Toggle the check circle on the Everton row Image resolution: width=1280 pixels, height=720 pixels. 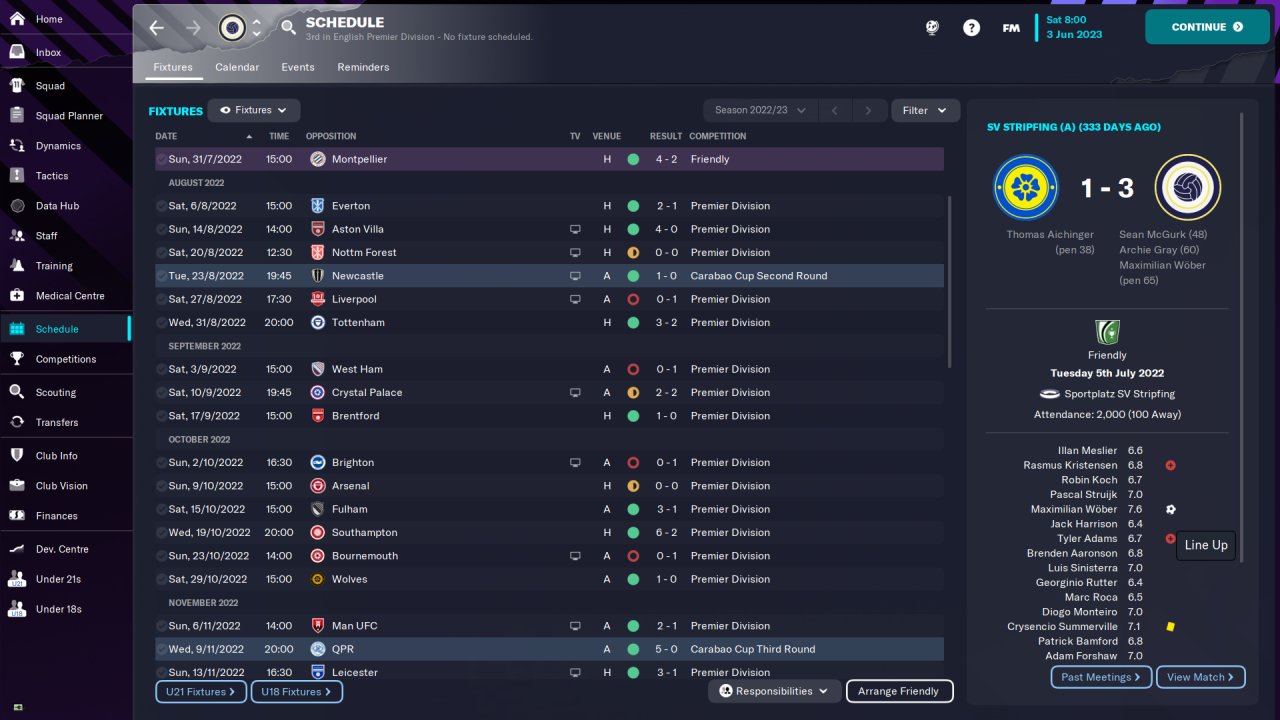[161, 206]
